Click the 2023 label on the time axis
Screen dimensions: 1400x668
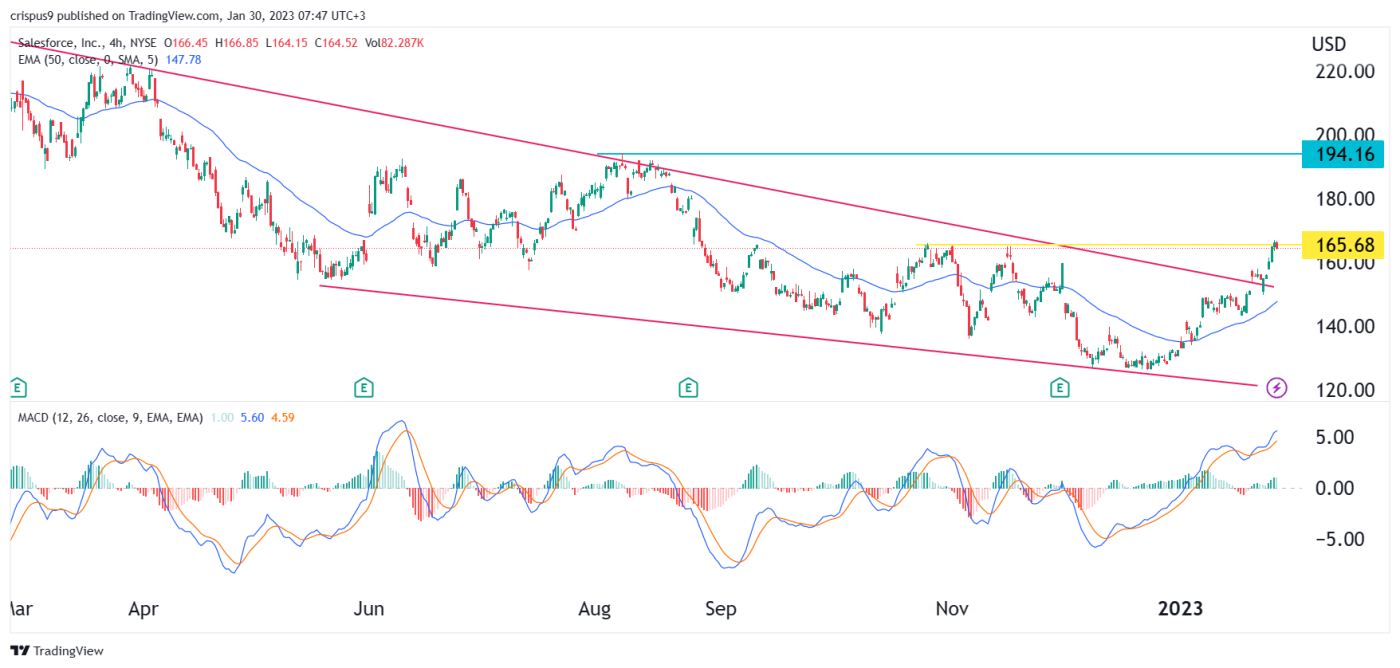click(x=1182, y=608)
